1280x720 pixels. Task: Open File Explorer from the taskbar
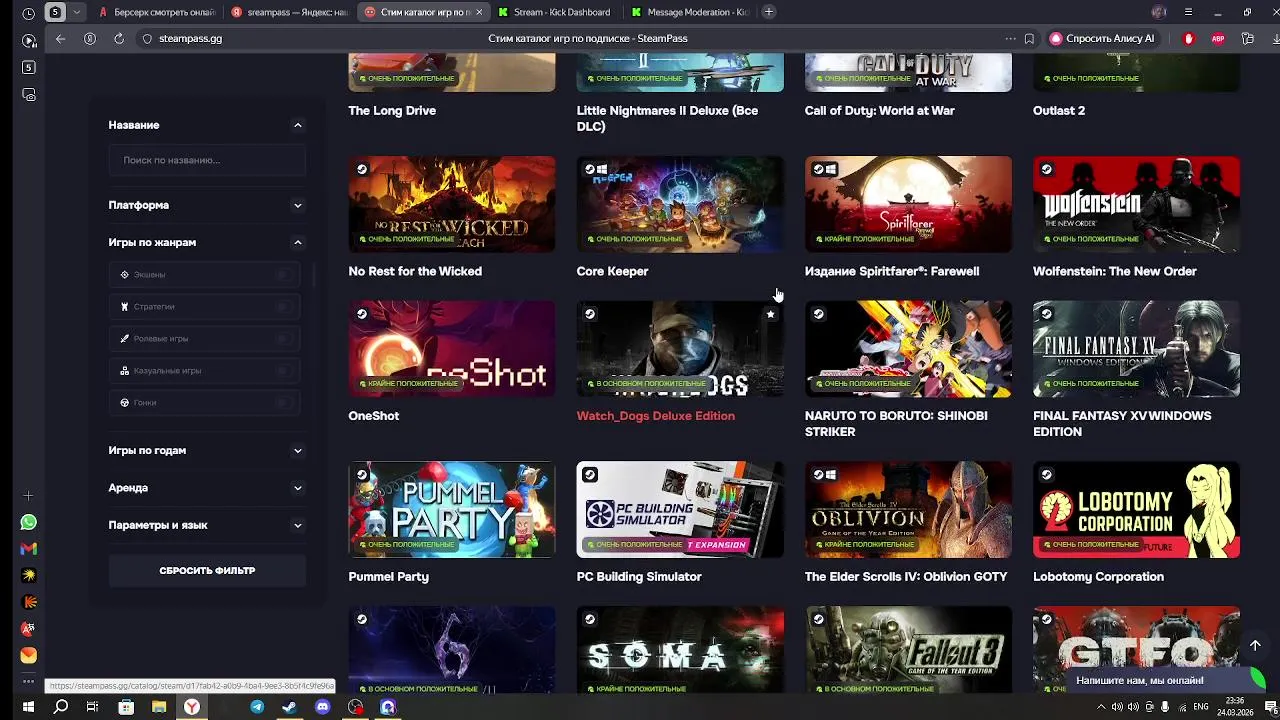[158, 707]
